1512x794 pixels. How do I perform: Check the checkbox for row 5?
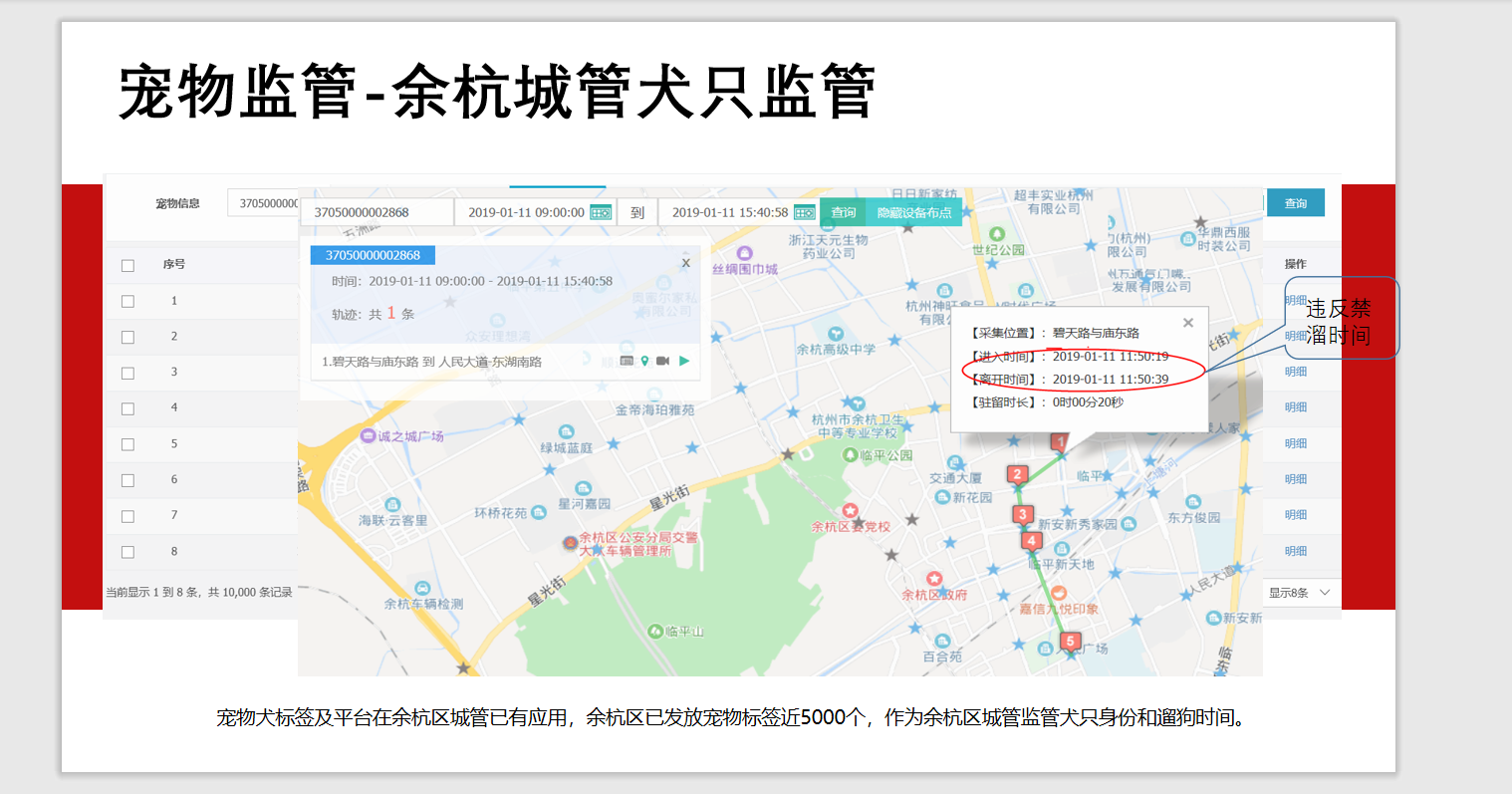126,443
